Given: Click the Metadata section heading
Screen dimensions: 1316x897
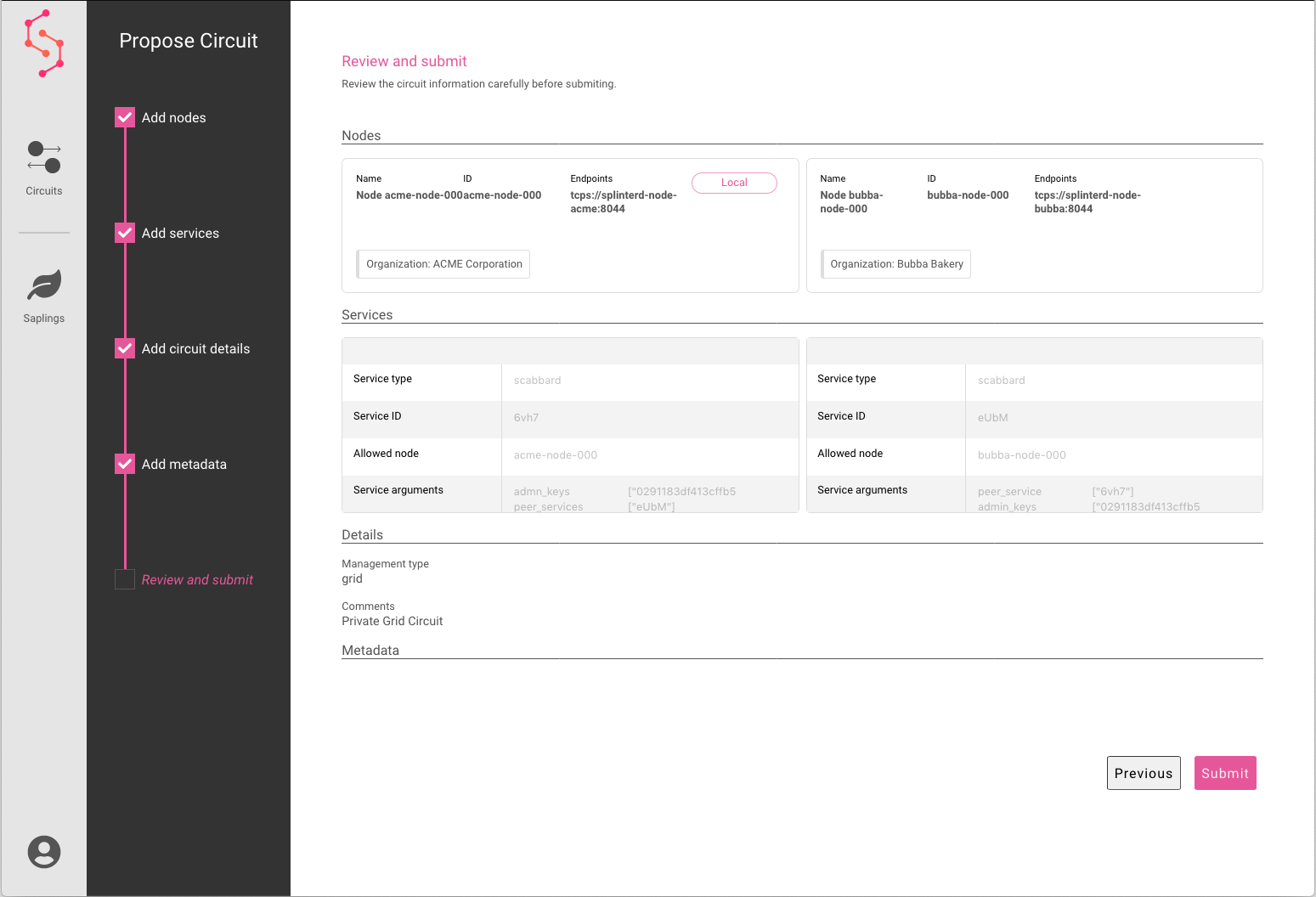Looking at the screenshot, I should click(x=370, y=651).
